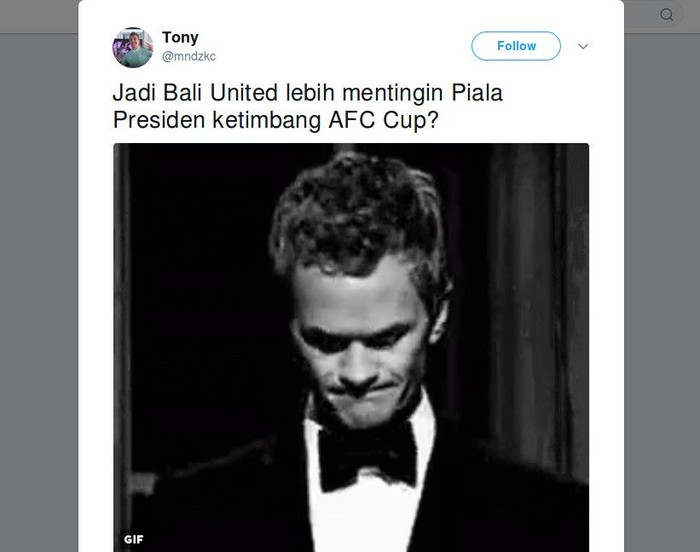Open the @mndzkc handle link
The height and width of the screenshot is (552, 700).
pos(188,56)
